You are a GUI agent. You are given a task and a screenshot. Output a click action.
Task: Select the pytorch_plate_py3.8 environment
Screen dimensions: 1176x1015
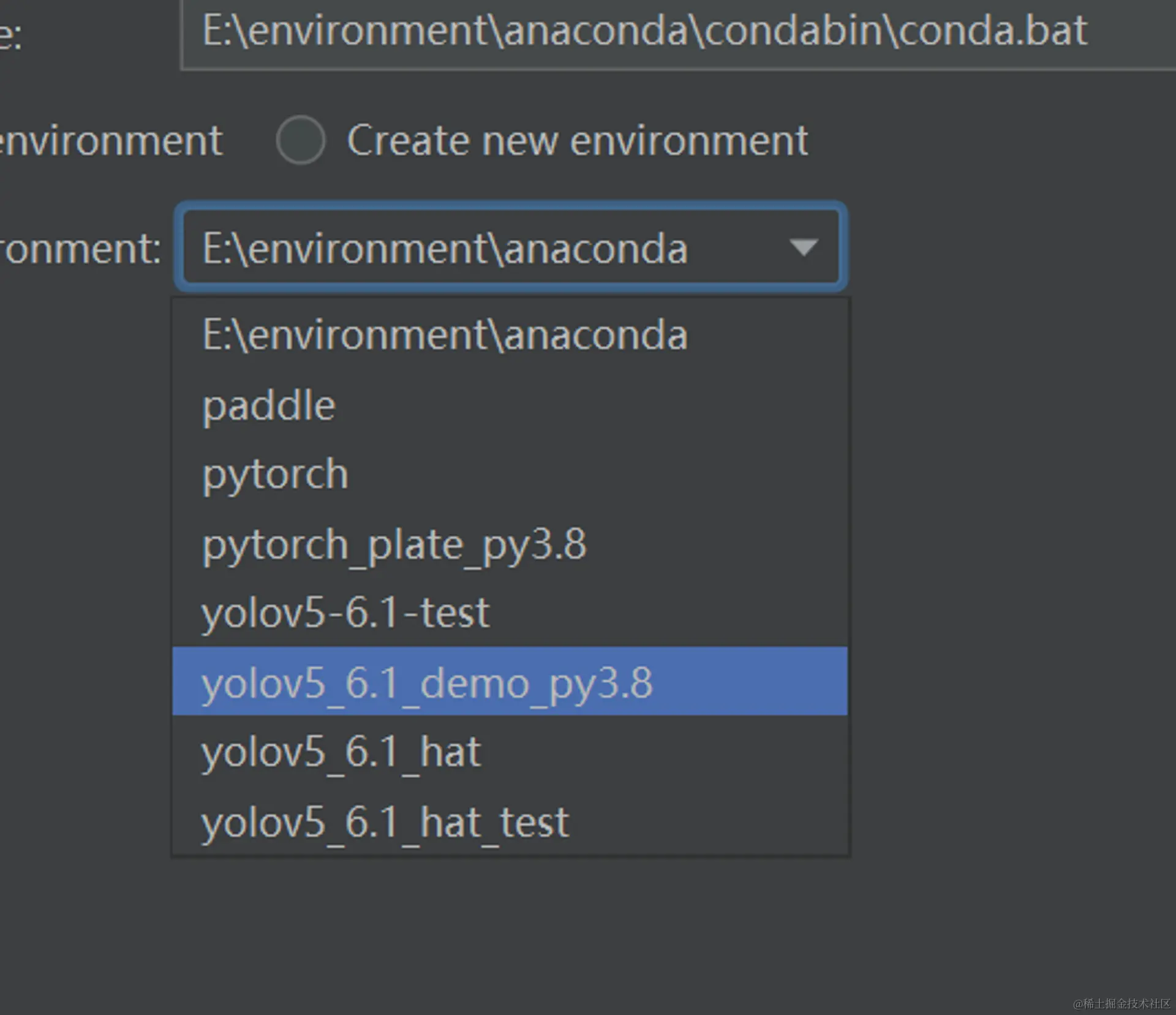[394, 545]
